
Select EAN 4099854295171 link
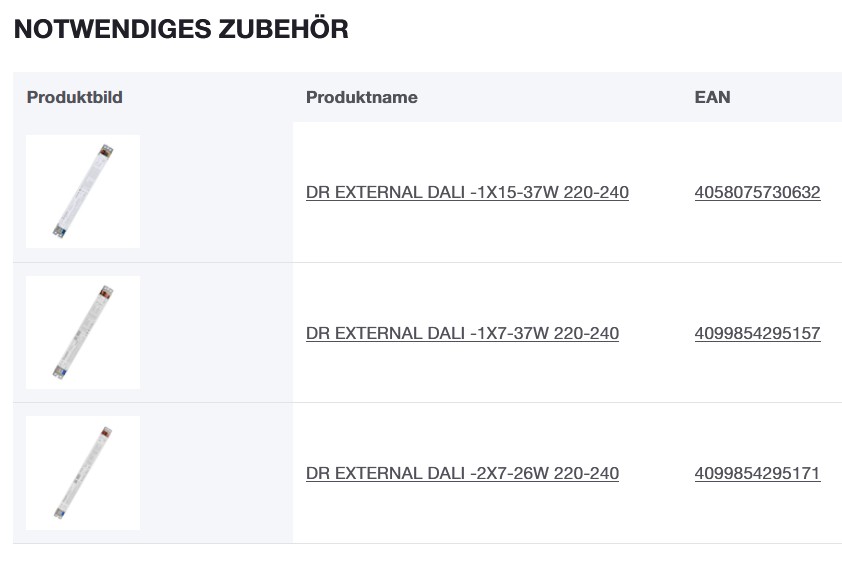pos(757,473)
